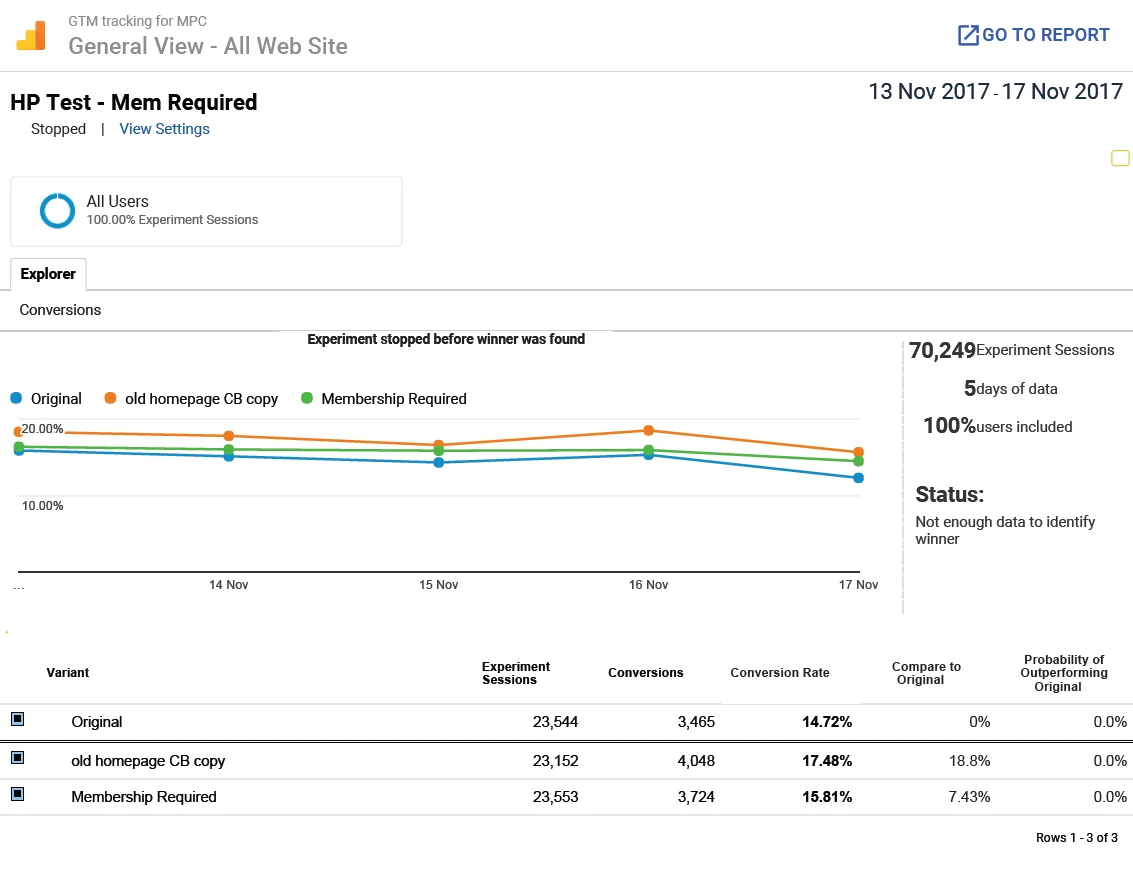Click the 100% users included summary
The width and height of the screenshot is (1133, 874).
(997, 426)
